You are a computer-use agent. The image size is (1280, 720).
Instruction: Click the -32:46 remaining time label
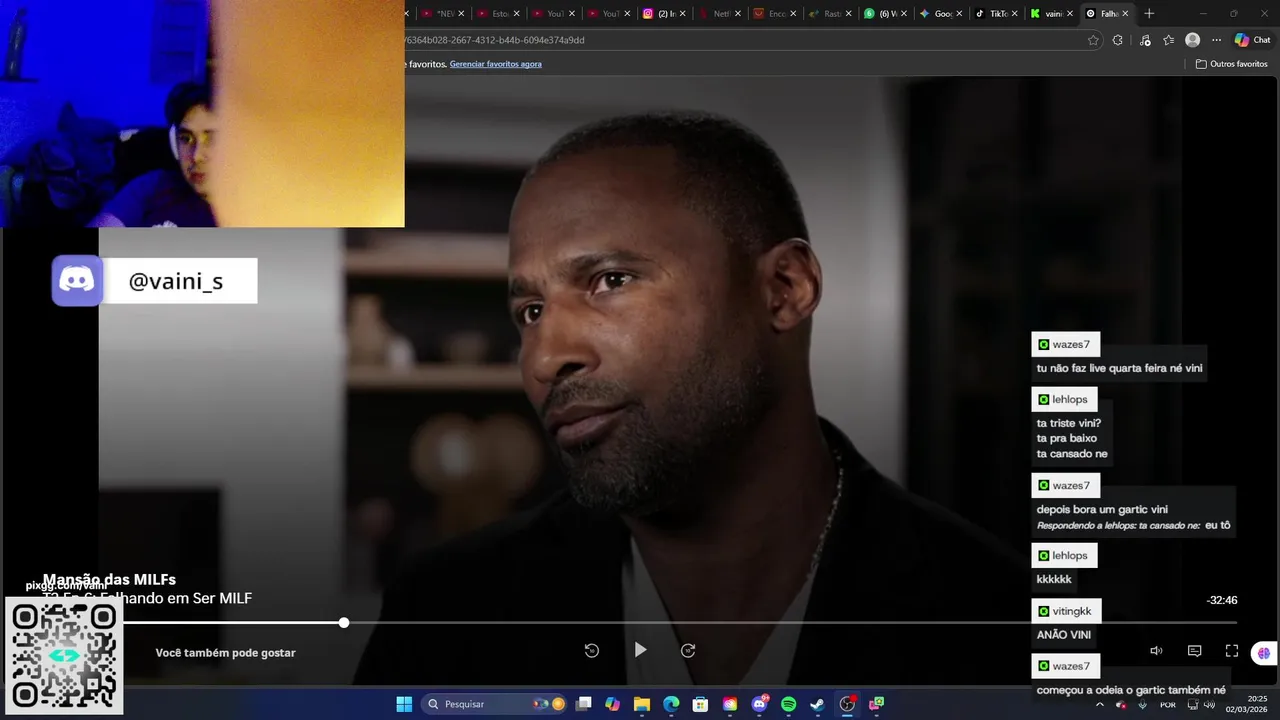pos(1222,601)
